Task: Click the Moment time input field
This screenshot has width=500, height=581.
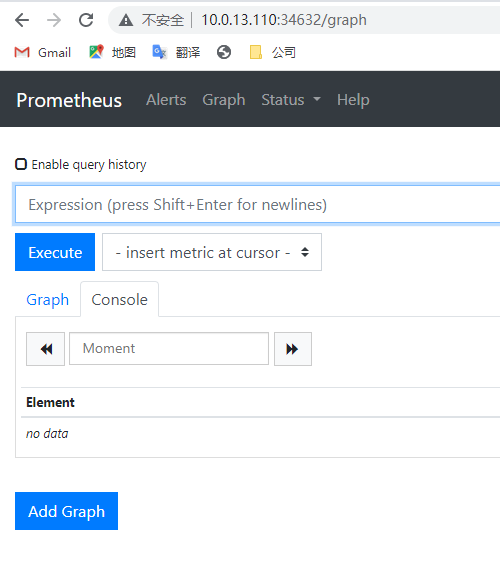Action: tap(169, 349)
